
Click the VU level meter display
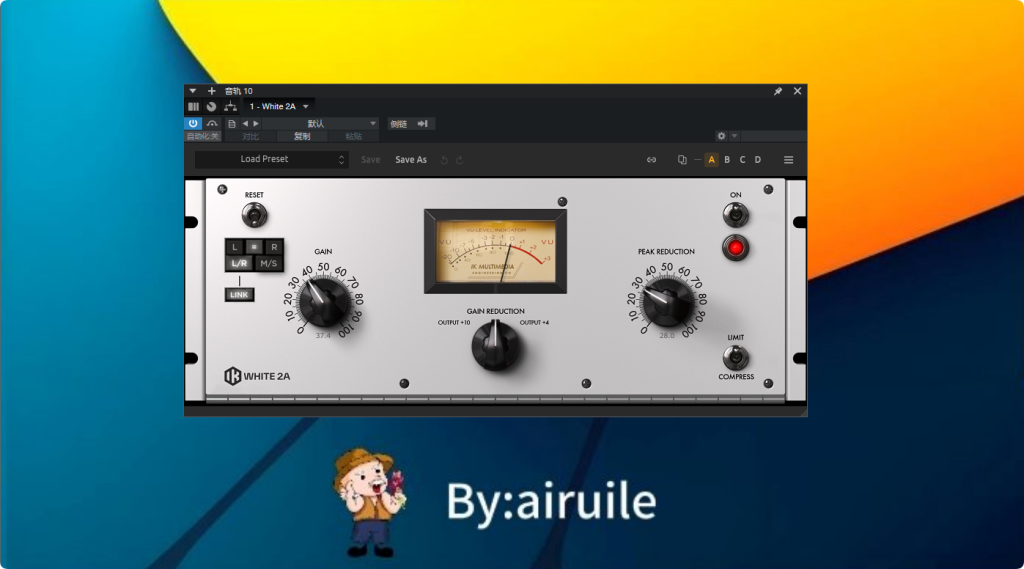click(x=496, y=252)
